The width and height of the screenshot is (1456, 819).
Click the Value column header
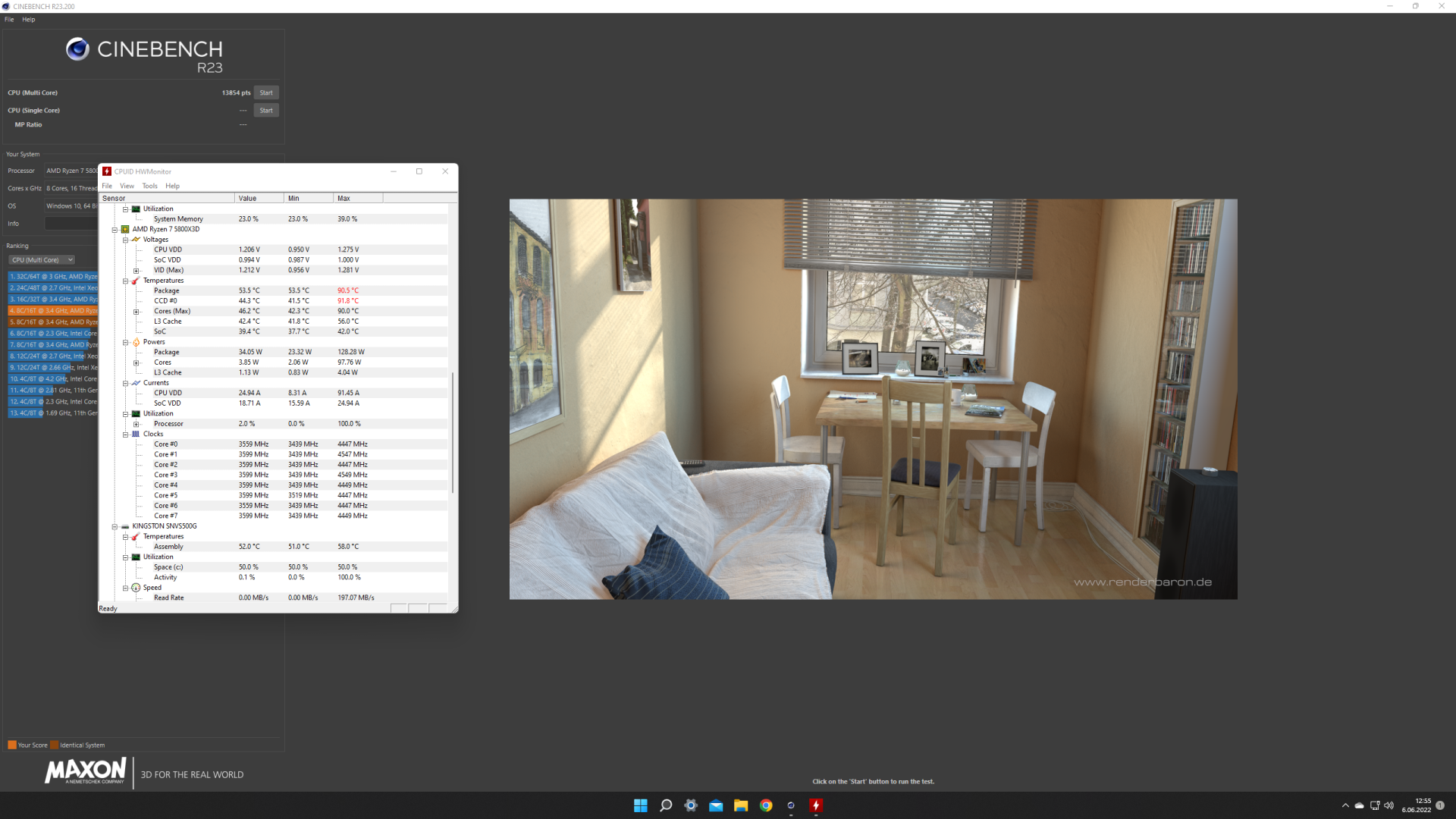tap(259, 199)
